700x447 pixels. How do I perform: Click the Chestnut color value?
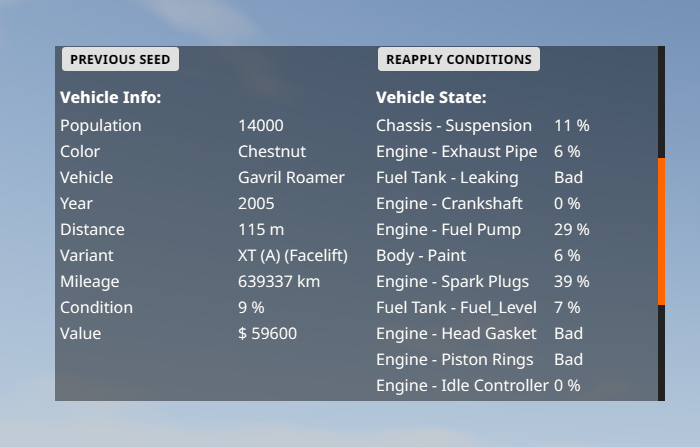click(272, 152)
